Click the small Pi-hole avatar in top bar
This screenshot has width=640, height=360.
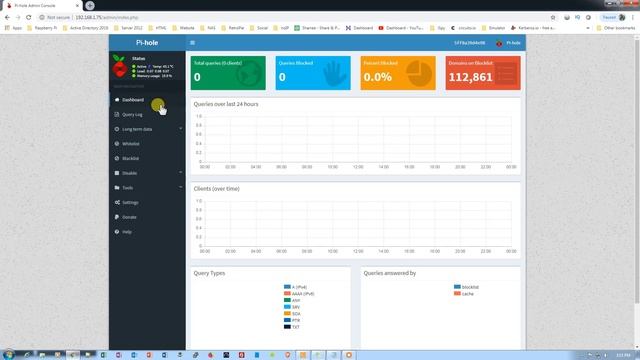click(x=499, y=43)
